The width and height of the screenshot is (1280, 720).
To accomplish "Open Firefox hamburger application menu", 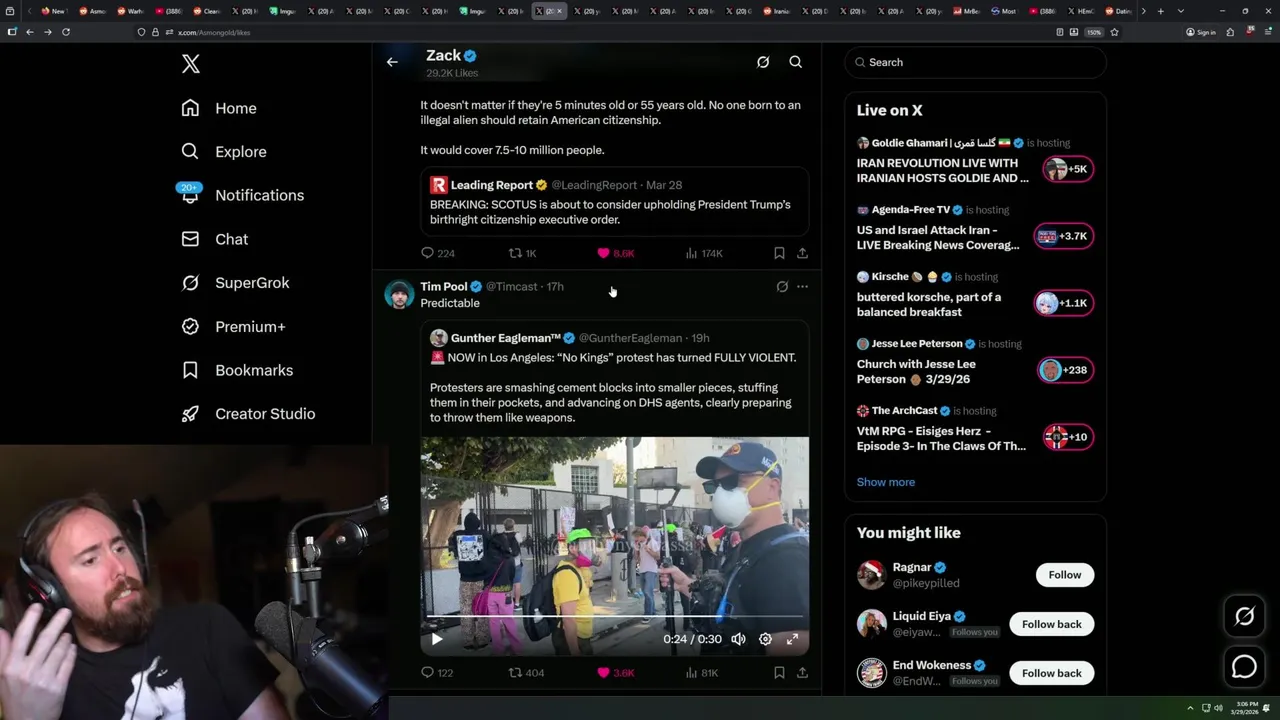I will [1267, 32].
